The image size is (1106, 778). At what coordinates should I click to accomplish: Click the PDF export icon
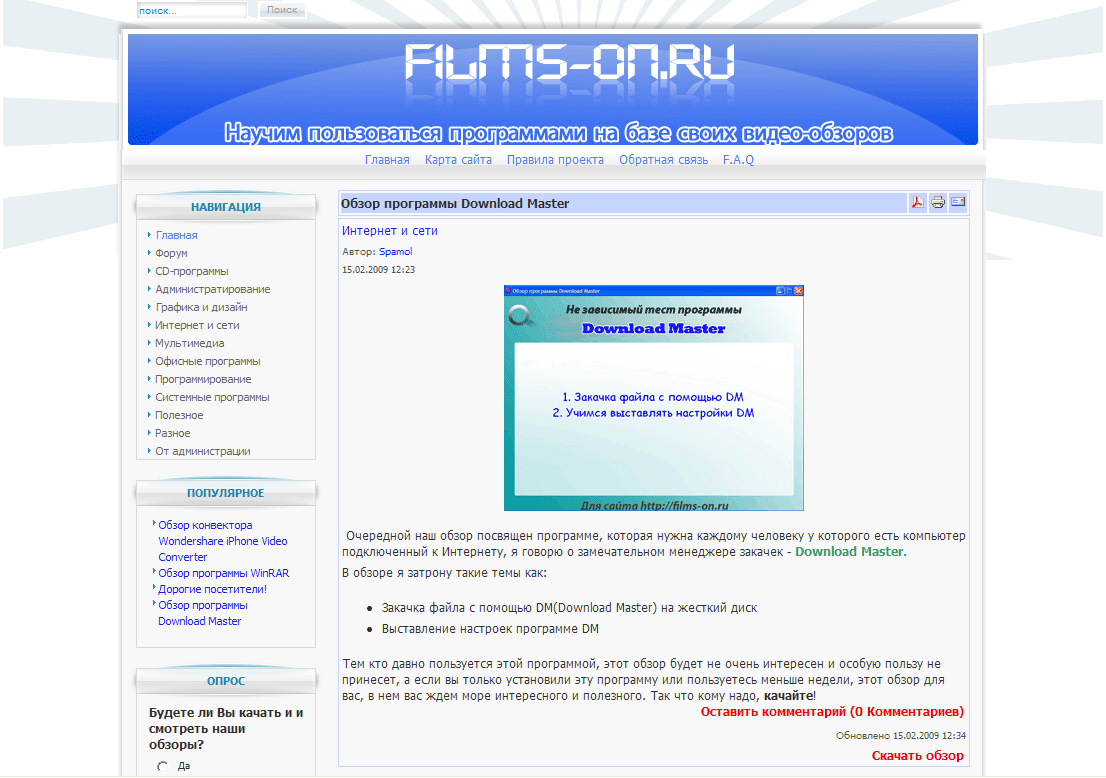click(917, 202)
